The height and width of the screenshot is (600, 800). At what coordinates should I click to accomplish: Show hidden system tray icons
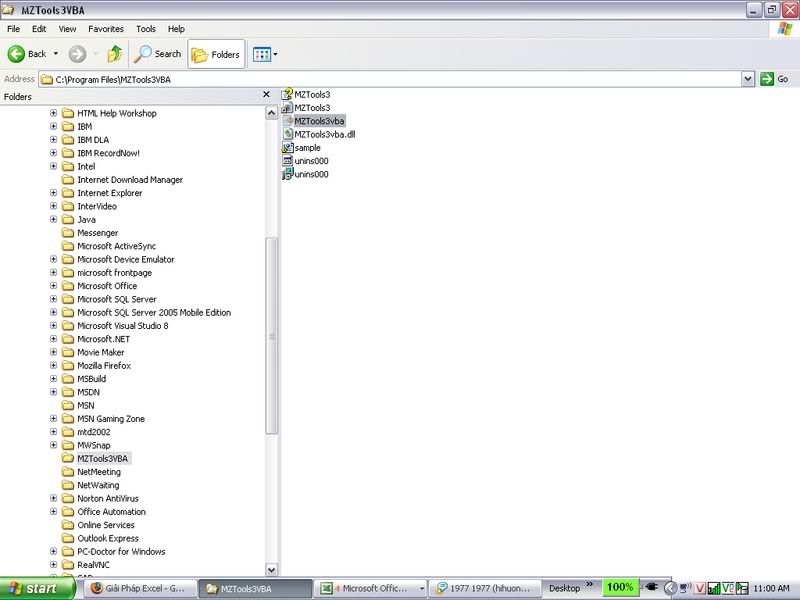click(x=670, y=588)
